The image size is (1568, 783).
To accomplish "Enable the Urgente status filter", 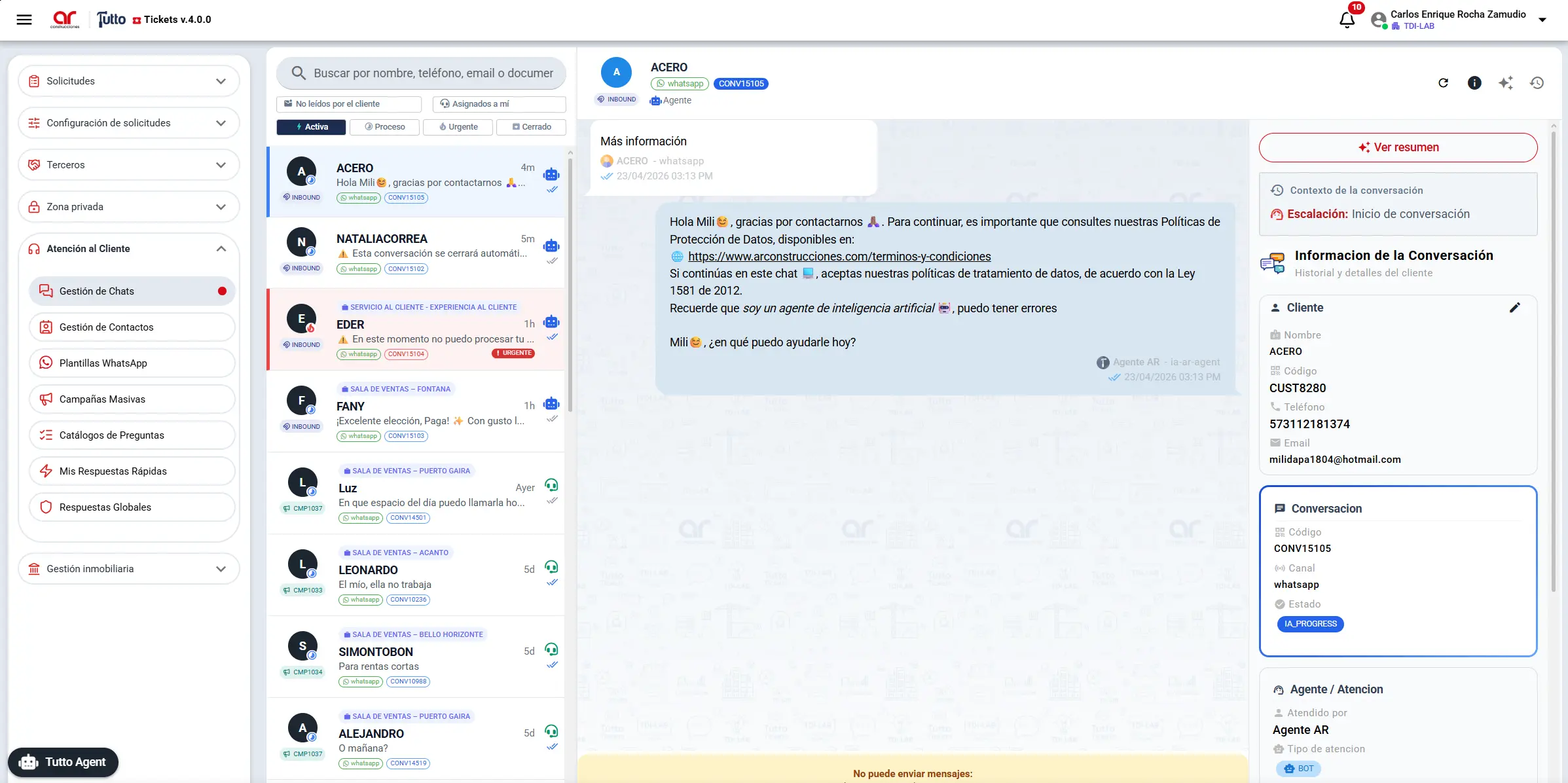I will 458,127.
